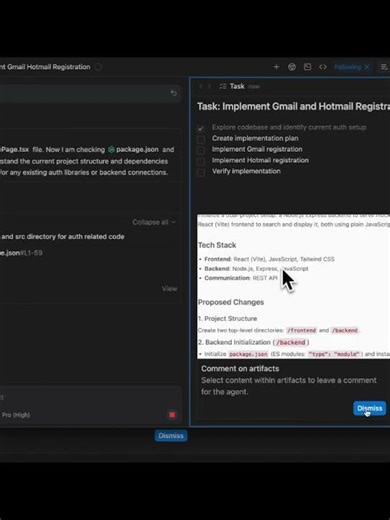Viewport: 390px width, 520px height.
Task: Click the 'Gmail Hotmail Registration' conversation title
Action: [x=45, y=67]
